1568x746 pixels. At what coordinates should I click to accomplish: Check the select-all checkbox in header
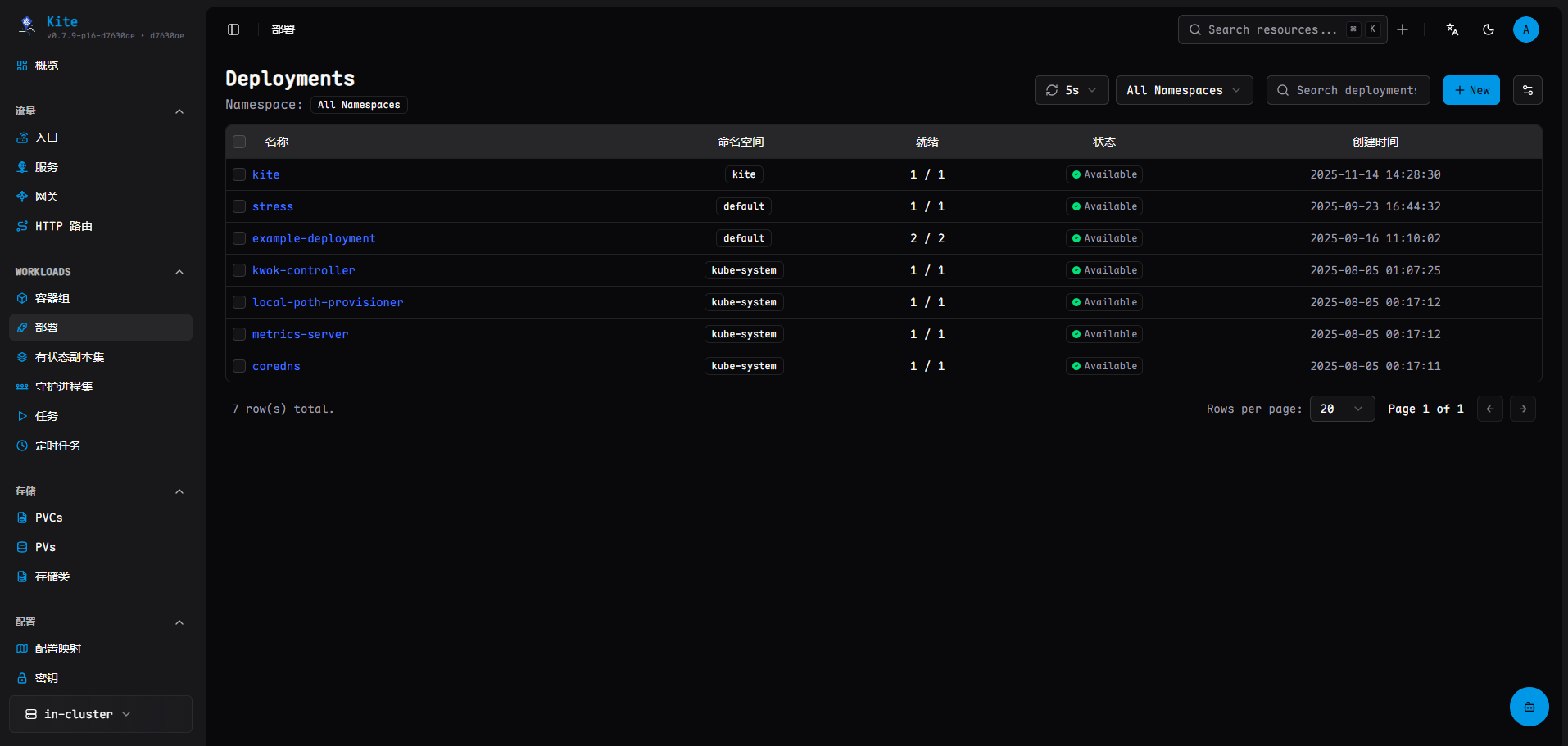239,142
